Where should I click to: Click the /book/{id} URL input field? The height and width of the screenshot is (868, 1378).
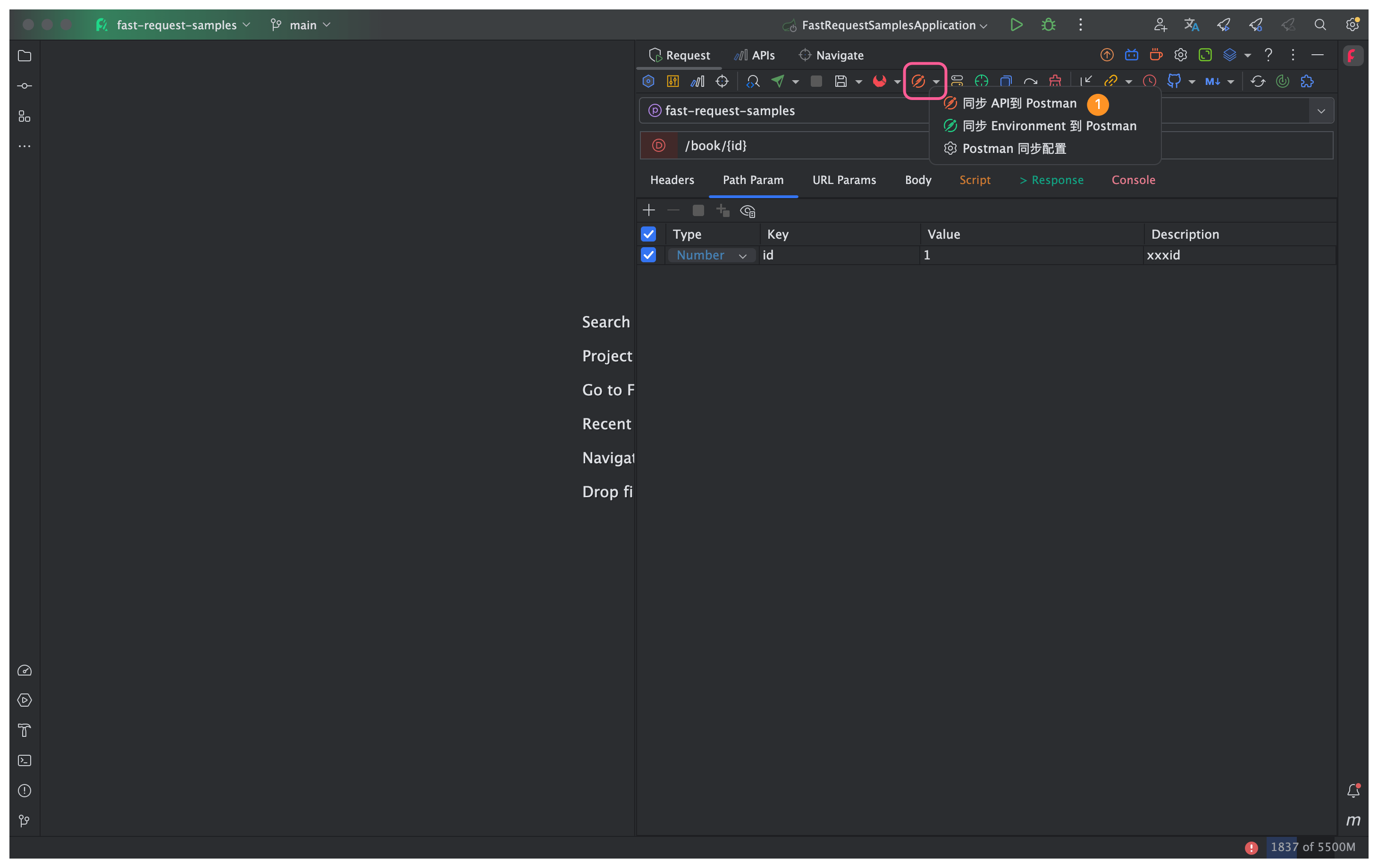(x=801, y=145)
